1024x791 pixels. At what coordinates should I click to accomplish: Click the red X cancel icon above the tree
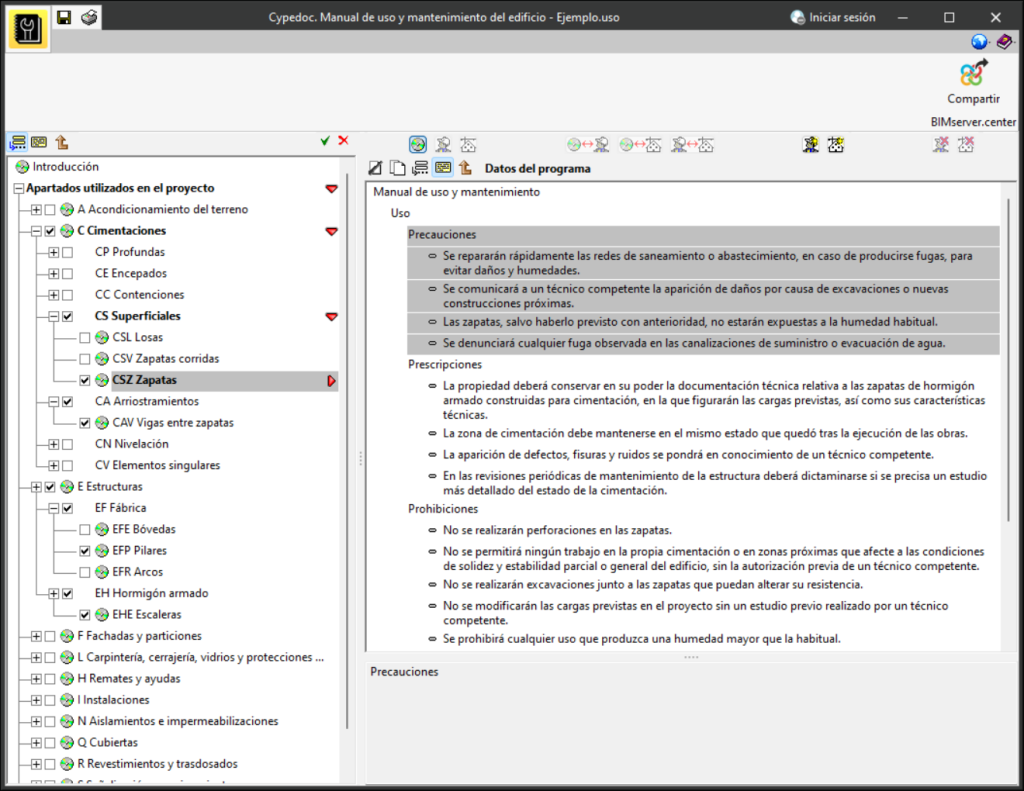(342, 141)
